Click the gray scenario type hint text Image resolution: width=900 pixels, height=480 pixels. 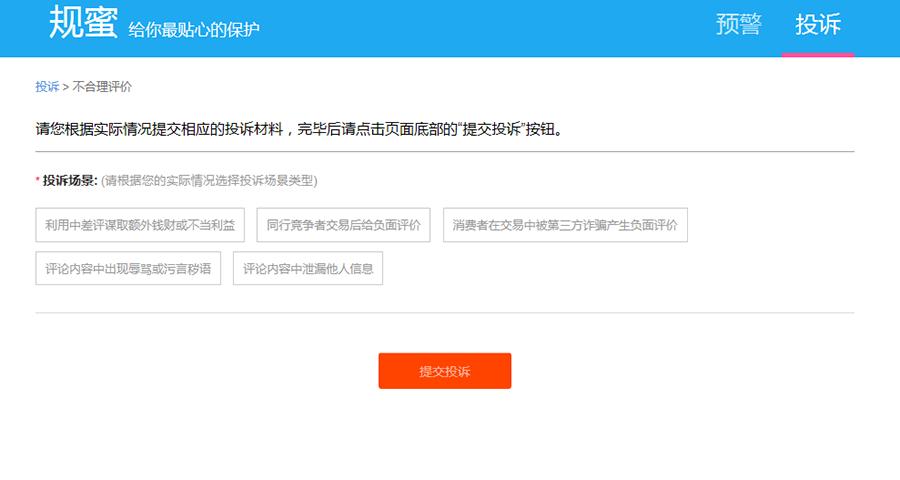tap(209, 181)
